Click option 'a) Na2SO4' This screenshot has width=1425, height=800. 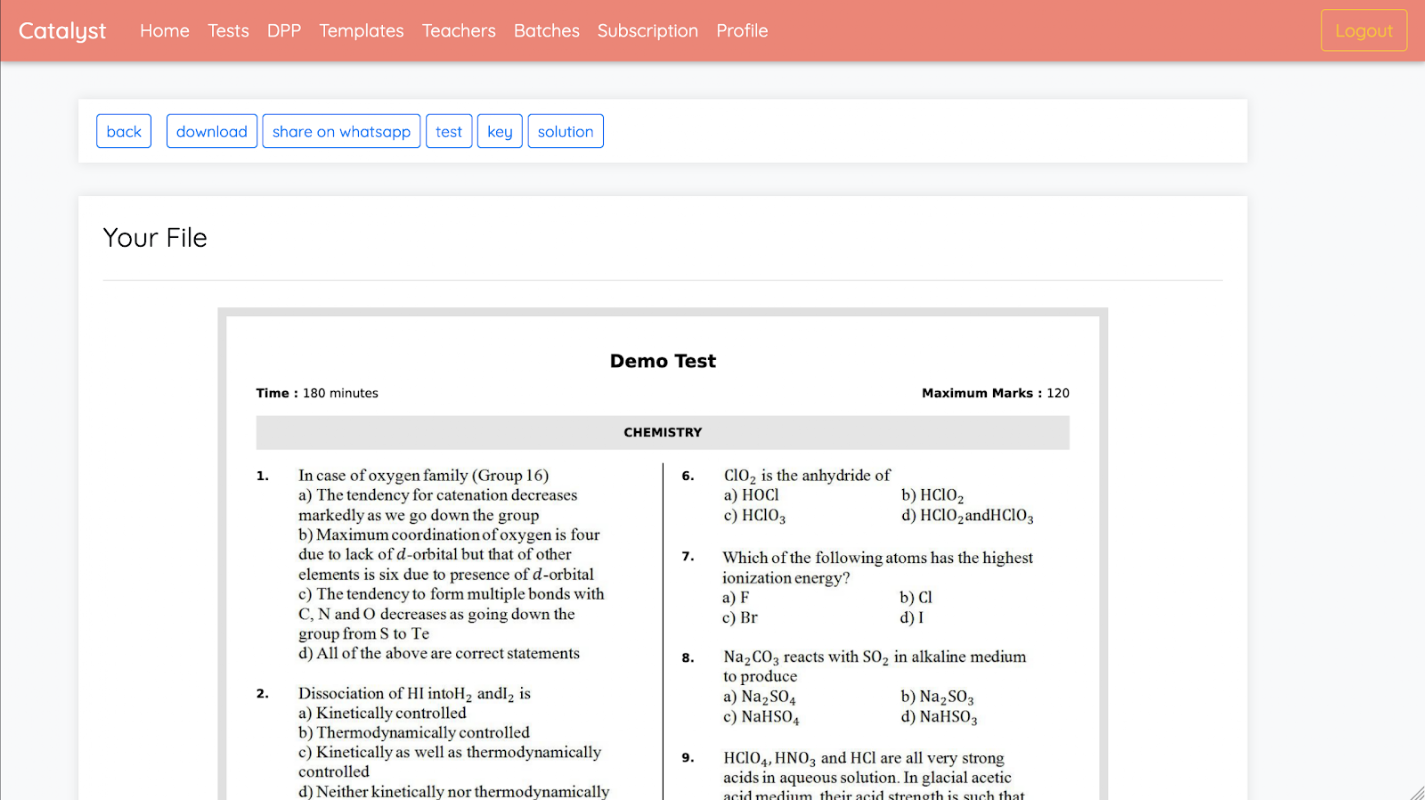[759, 697]
